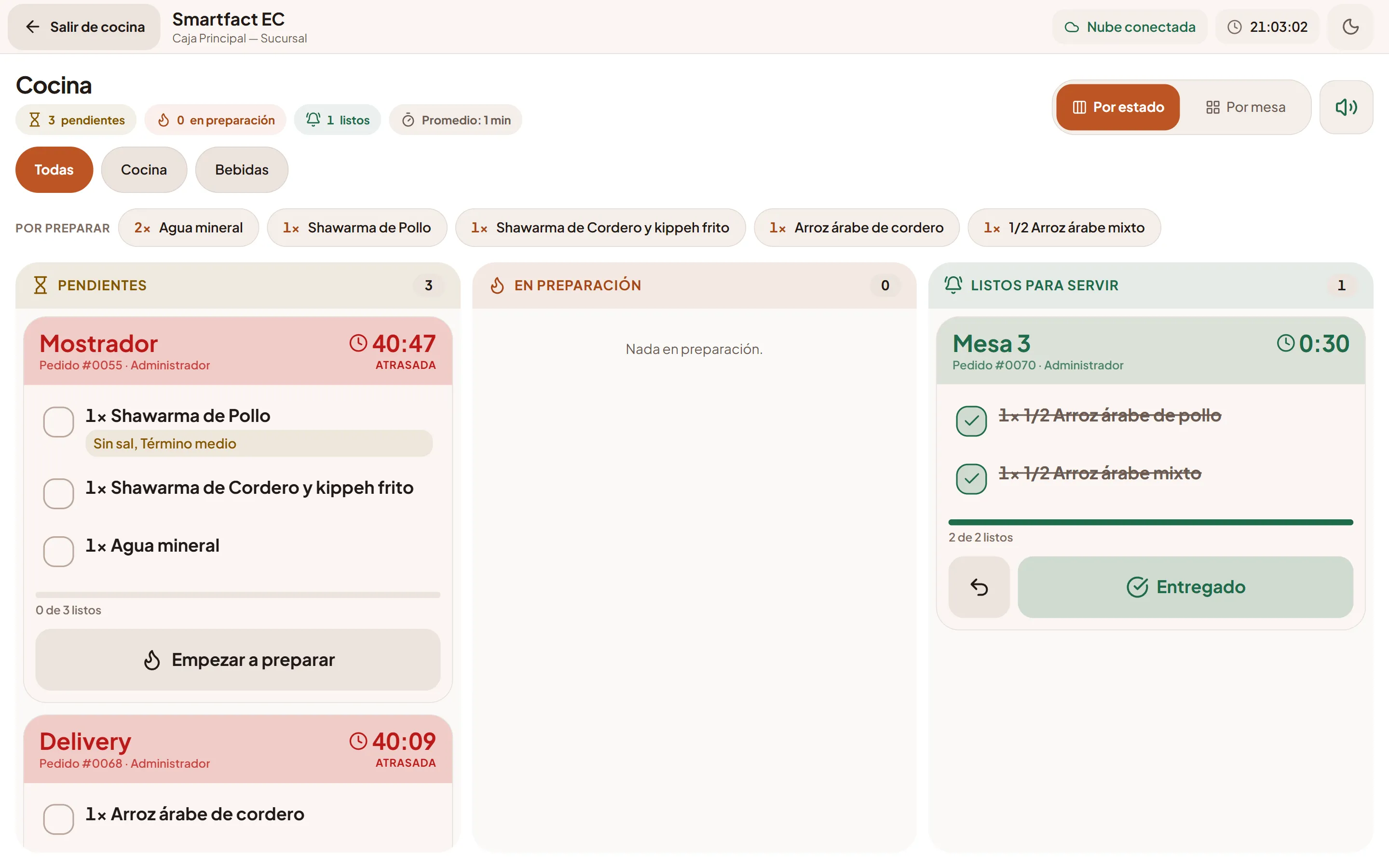Click the 1/2 Arroz árabe mixto summary chip

(x=1063, y=228)
